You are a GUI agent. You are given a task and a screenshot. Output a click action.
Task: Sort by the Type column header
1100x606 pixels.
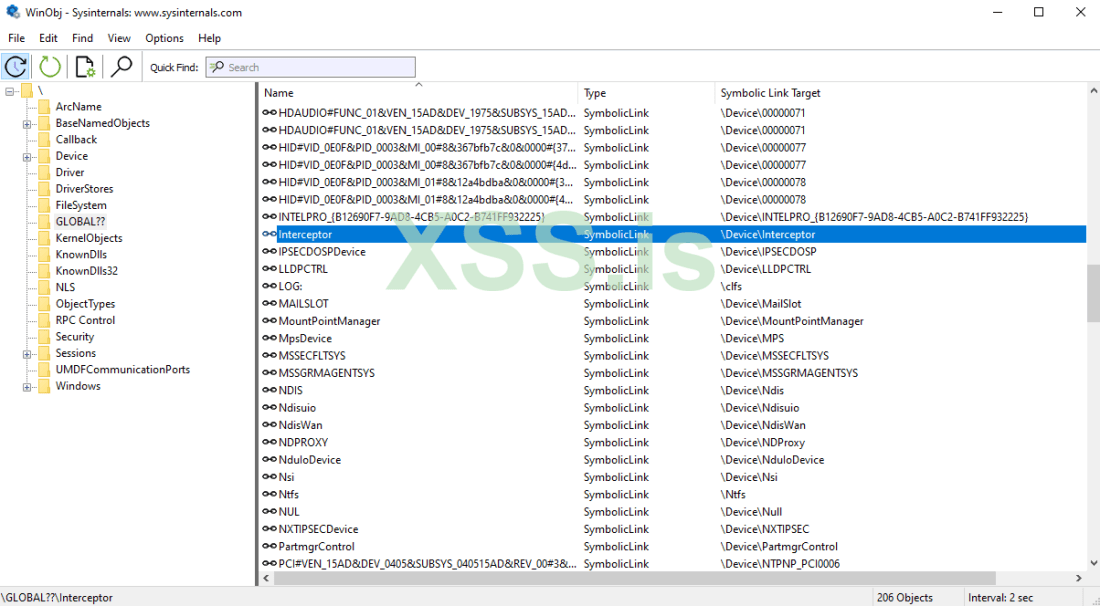646,93
